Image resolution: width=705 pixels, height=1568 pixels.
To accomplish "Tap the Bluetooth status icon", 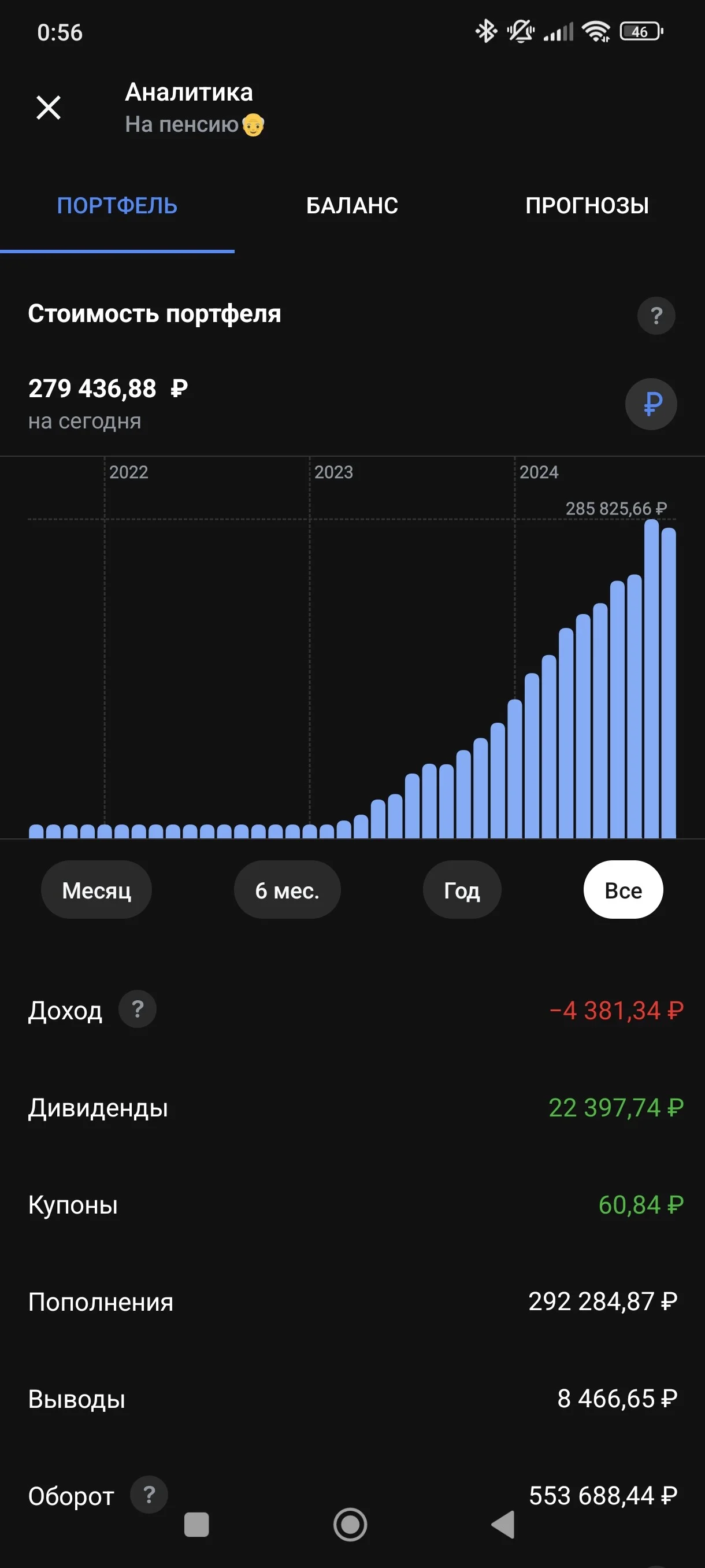I will tap(486, 31).
